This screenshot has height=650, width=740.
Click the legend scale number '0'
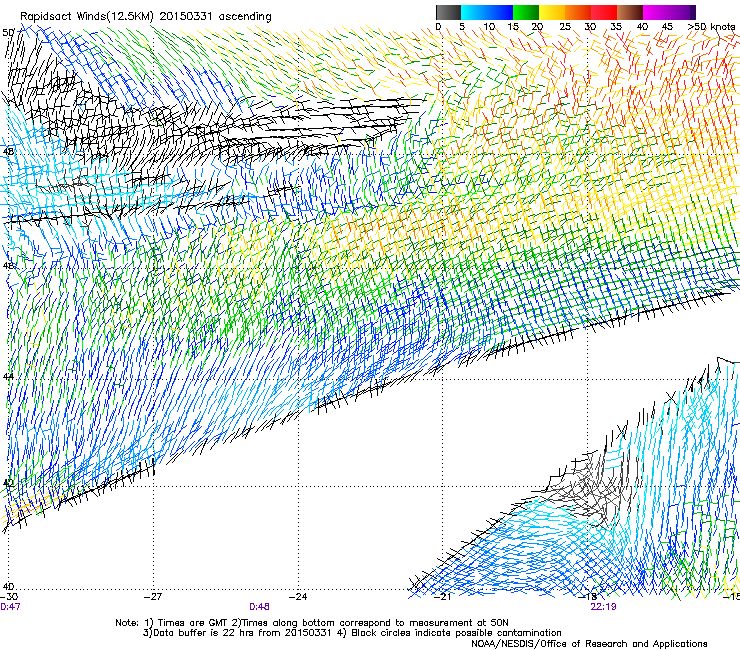click(x=438, y=26)
